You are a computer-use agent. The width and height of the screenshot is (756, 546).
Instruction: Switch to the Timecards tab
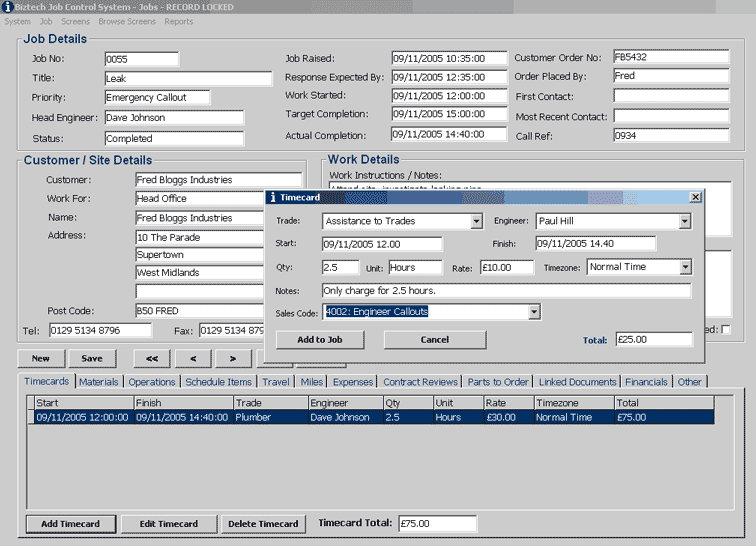point(47,381)
